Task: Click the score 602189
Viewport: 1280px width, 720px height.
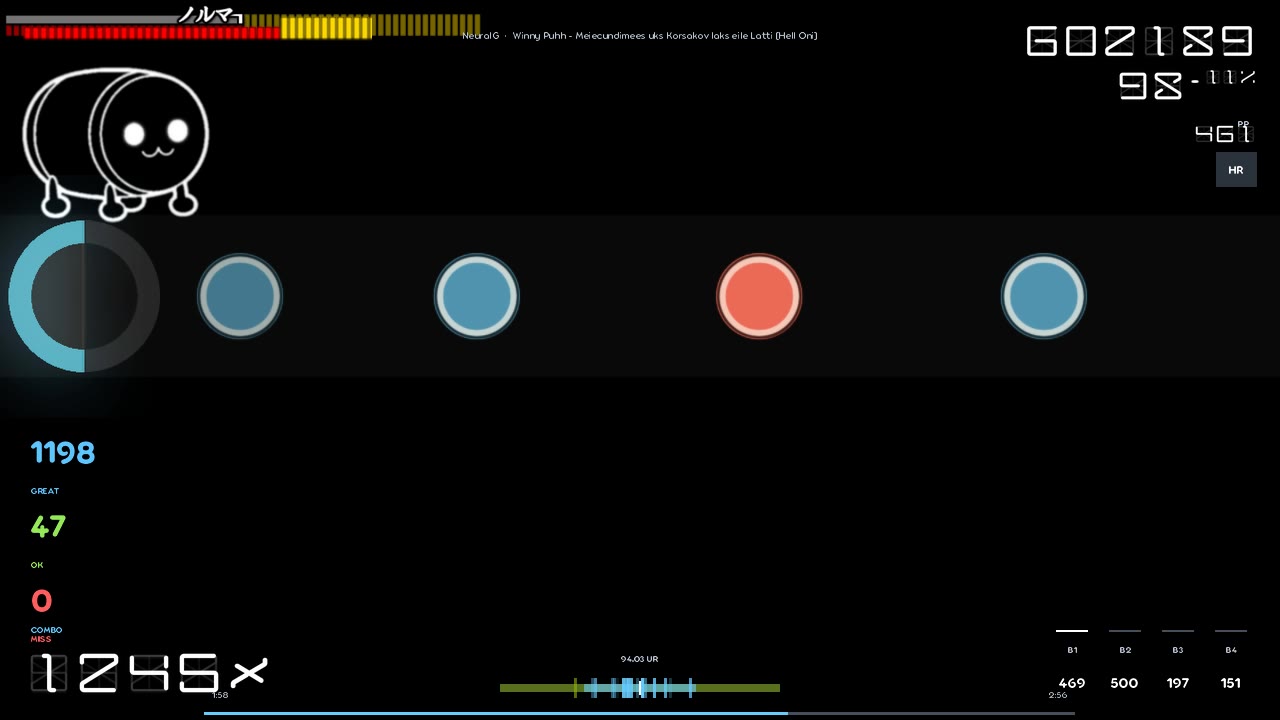Action: coord(1140,41)
